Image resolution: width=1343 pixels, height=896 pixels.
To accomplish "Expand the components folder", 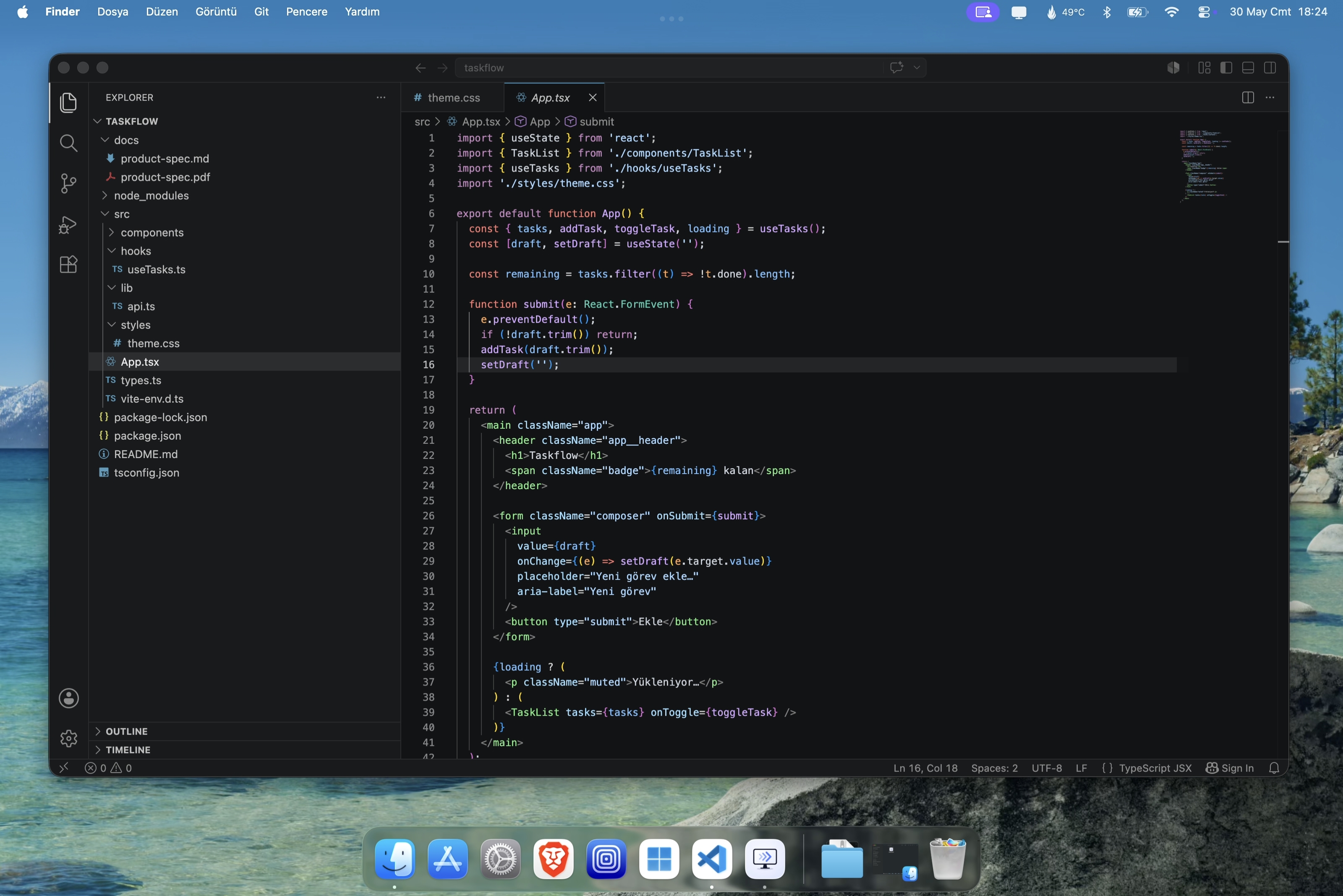I will [x=112, y=232].
